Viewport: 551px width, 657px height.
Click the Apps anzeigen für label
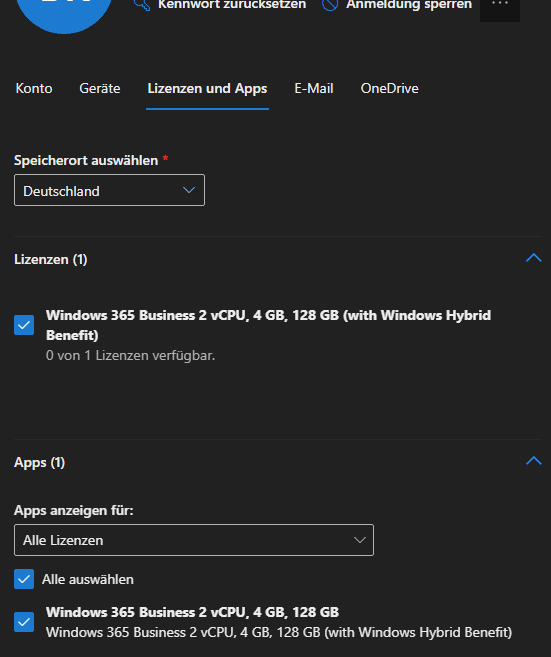pos(74,510)
